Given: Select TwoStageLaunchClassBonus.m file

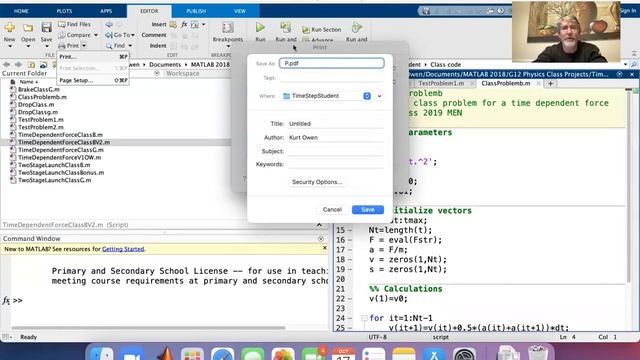Looking at the screenshot, I should (x=61, y=173).
